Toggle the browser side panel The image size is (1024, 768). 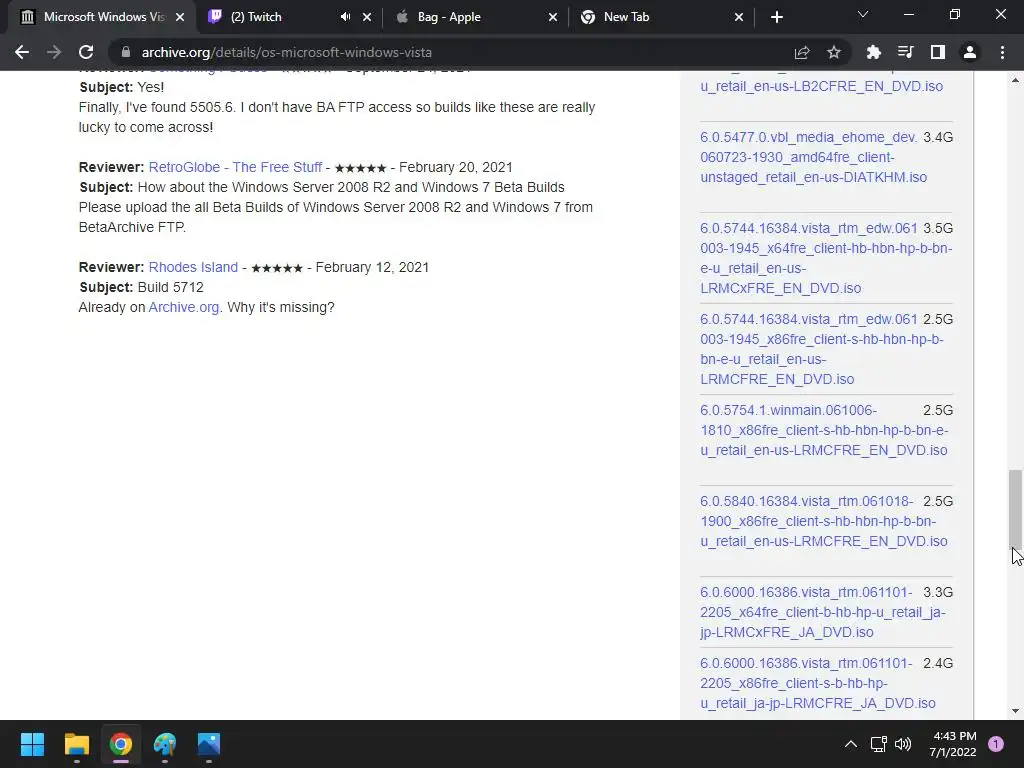pyautogui.click(x=938, y=52)
